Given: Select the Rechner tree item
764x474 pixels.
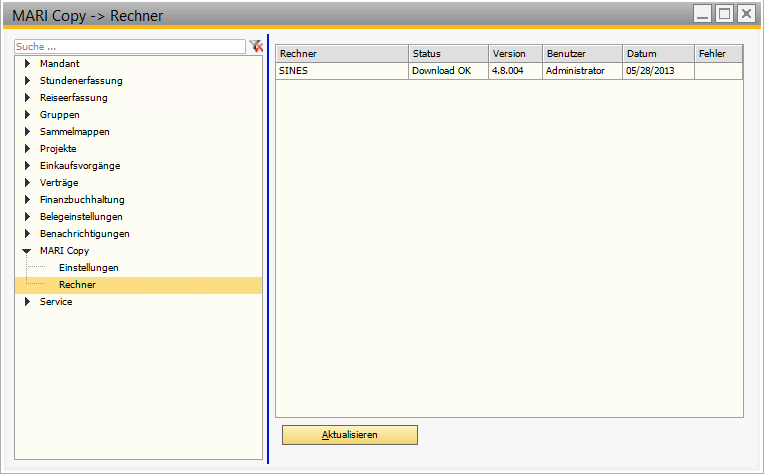Looking at the screenshot, I should click(x=77, y=285).
